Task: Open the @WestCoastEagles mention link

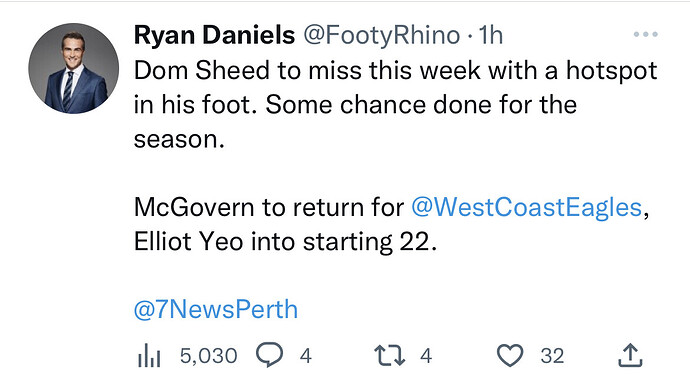Action: [526, 207]
